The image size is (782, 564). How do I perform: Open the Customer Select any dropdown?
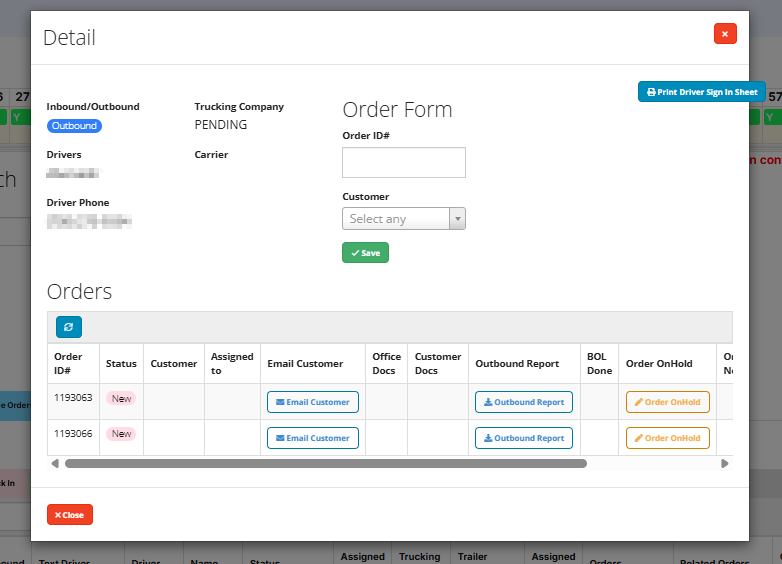[x=396, y=219]
